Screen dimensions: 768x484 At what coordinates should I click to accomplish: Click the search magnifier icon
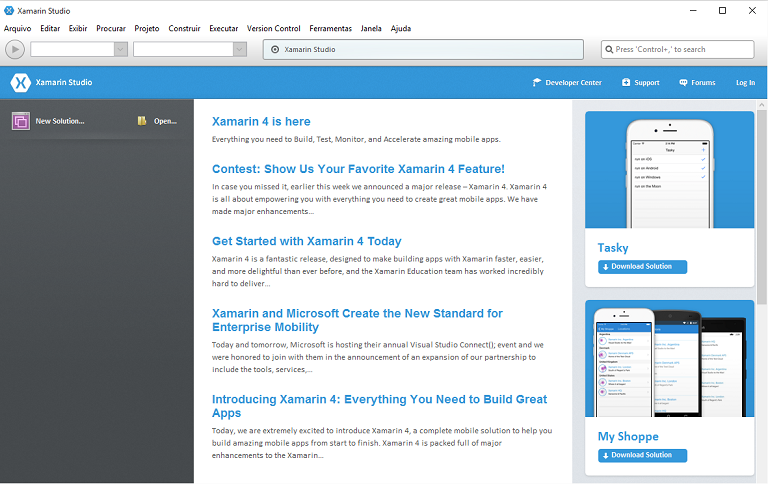click(x=609, y=49)
